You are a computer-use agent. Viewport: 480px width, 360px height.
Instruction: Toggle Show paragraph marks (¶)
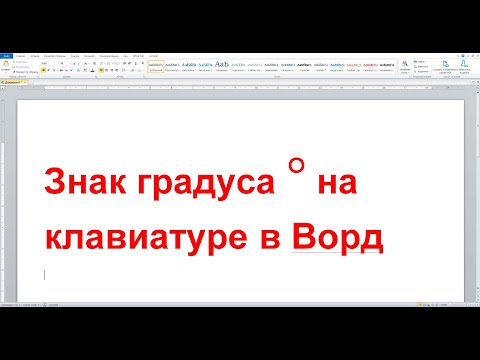tap(143, 63)
